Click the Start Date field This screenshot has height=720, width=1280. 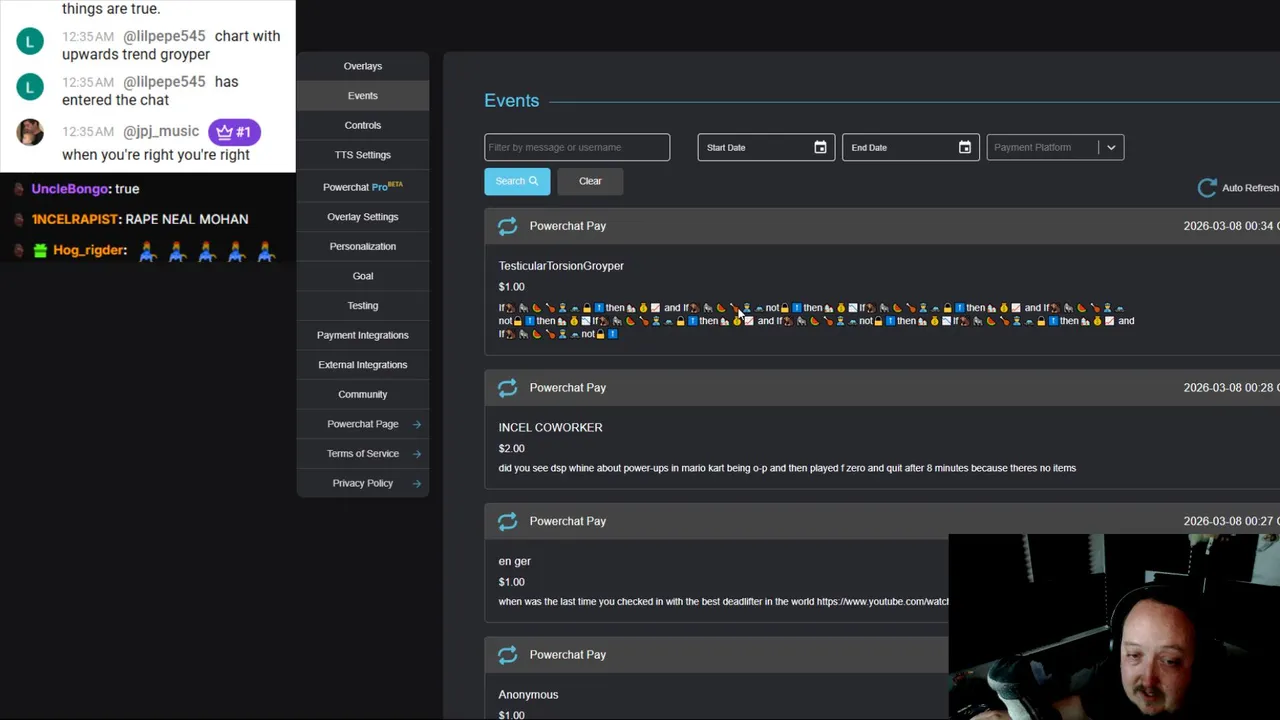[766, 147]
